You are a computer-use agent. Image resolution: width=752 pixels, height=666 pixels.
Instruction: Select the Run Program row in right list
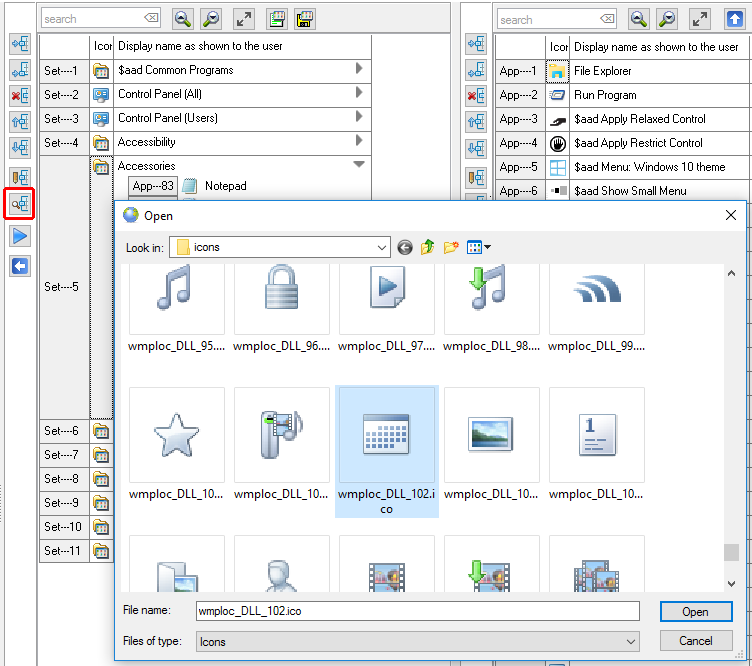[x=605, y=95]
